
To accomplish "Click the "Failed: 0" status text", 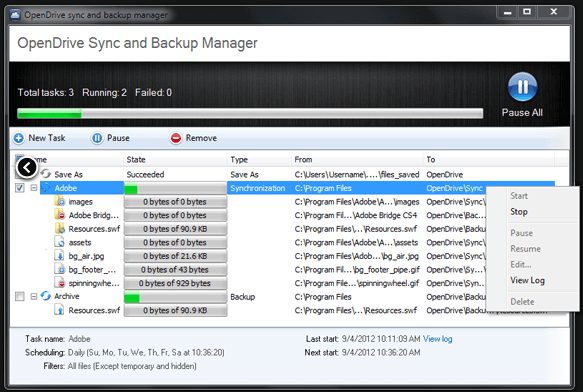I will pyautogui.click(x=153, y=93).
